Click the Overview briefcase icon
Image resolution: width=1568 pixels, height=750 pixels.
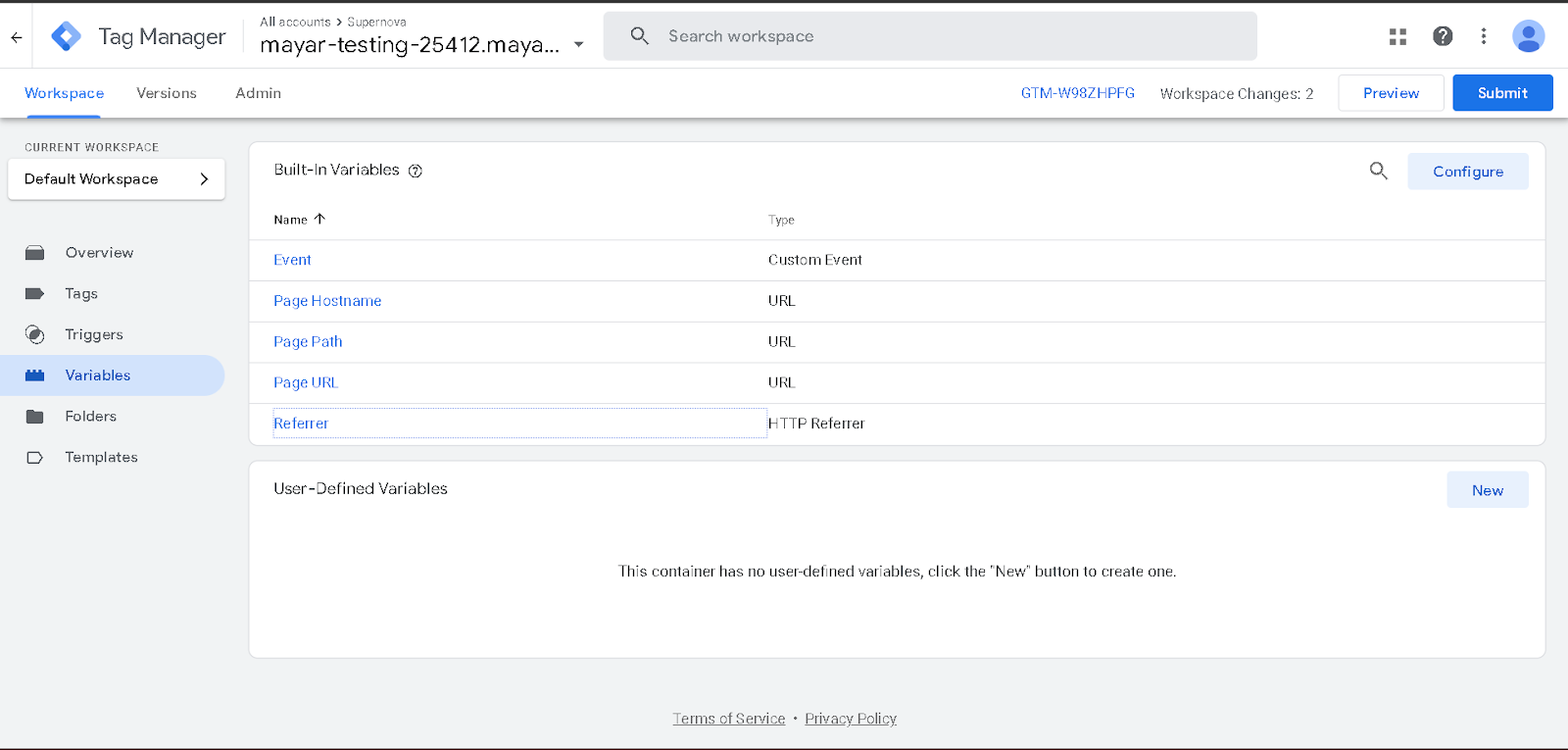(34, 253)
